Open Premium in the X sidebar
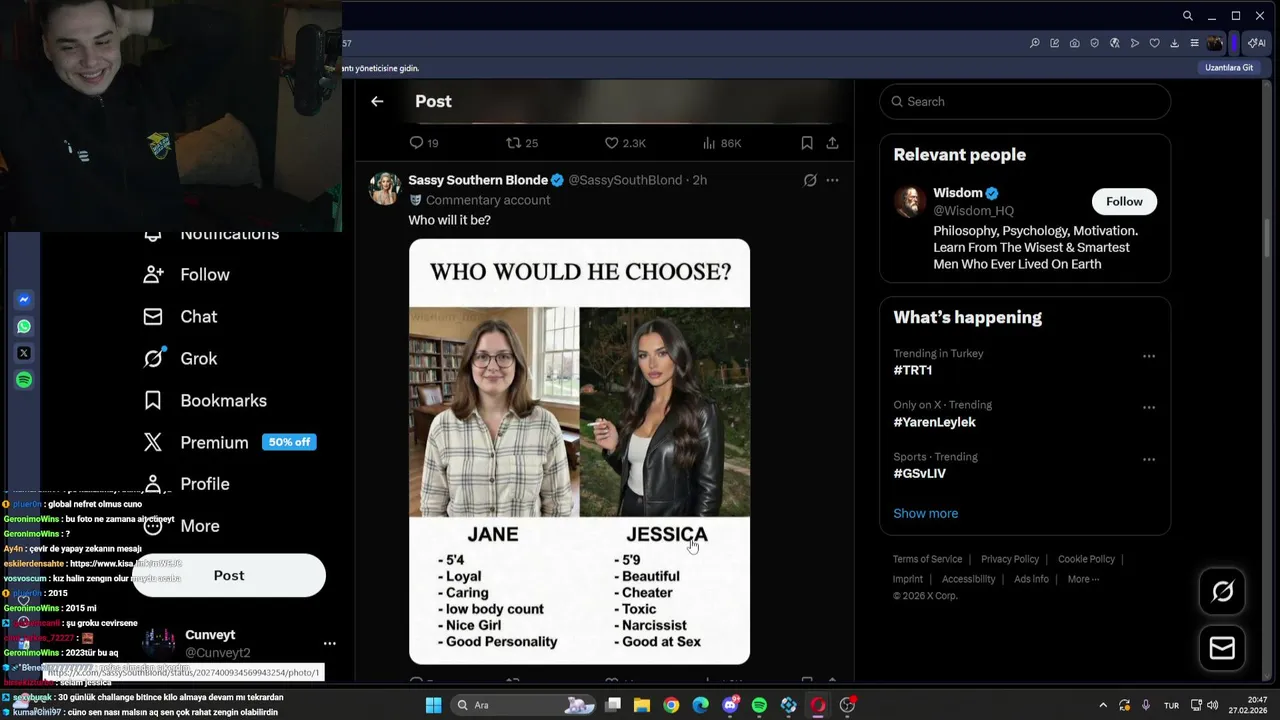The width and height of the screenshot is (1280, 720). [x=196, y=442]
